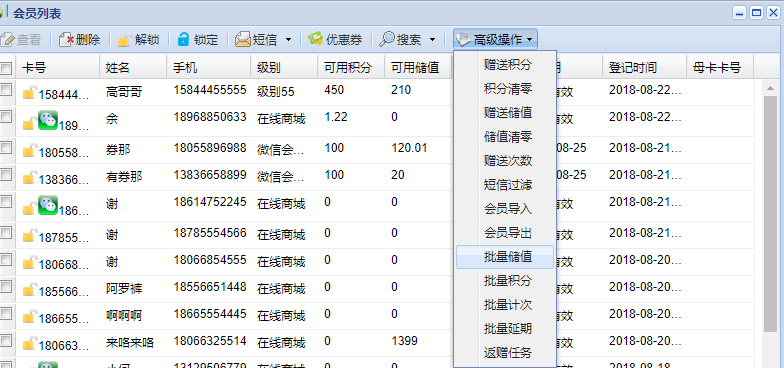This screenshot has height=368, width=784.
Task: Click the lock icon in 有券那's row
Action: [x=30, y=177]
